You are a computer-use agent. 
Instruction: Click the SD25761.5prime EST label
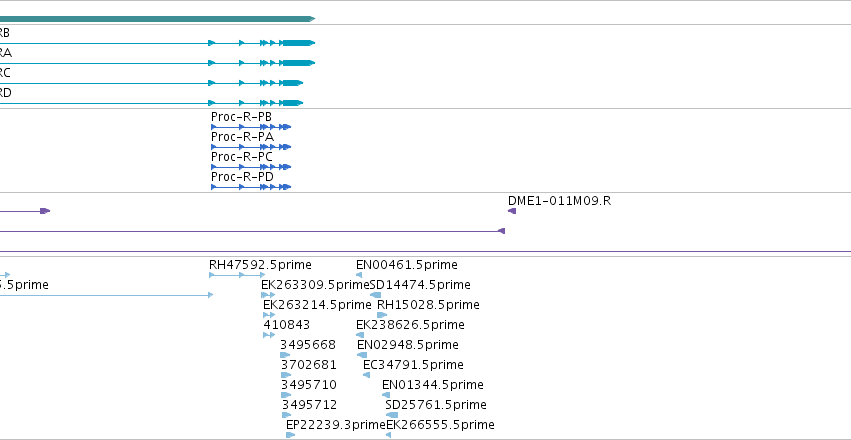pos(436,405)
